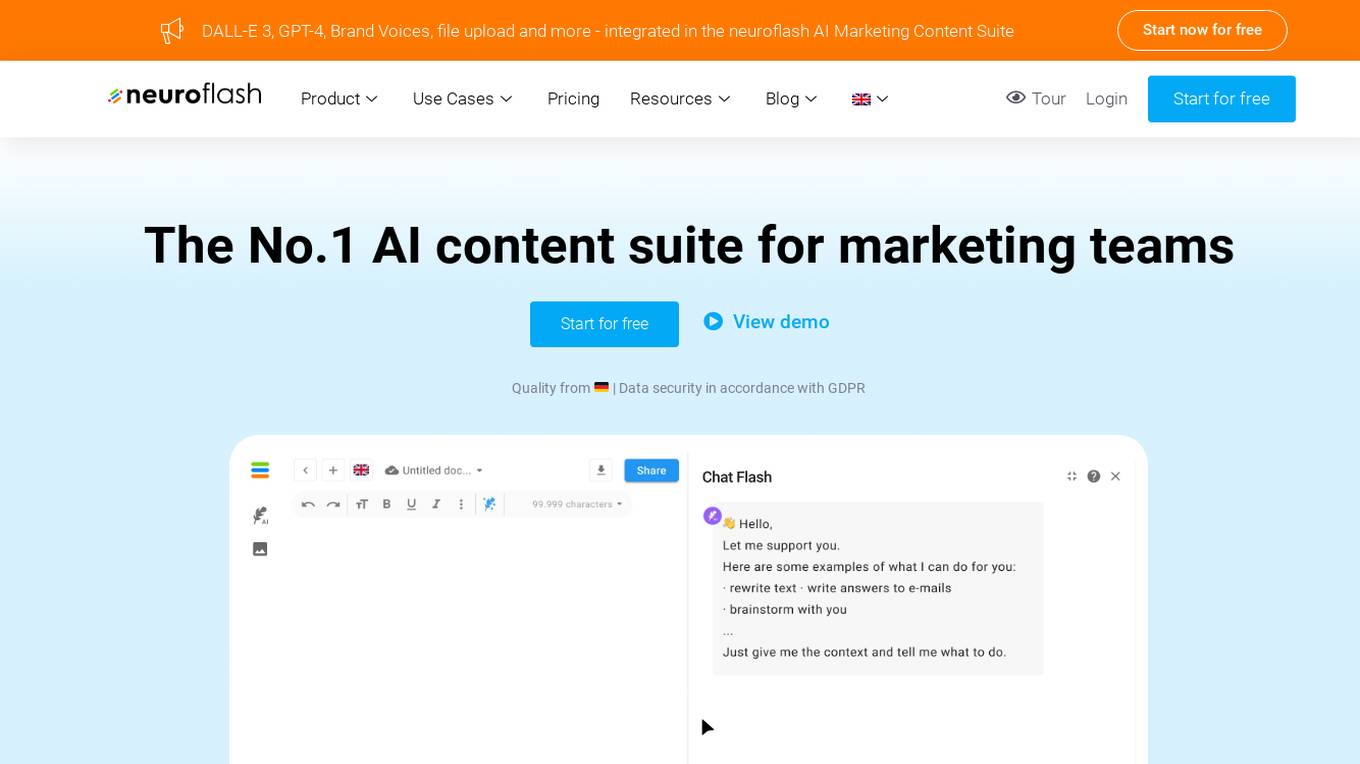Click the Chat Flash title
The width and height of the screenshot is (1360, 764).
(x=737, y=477)
